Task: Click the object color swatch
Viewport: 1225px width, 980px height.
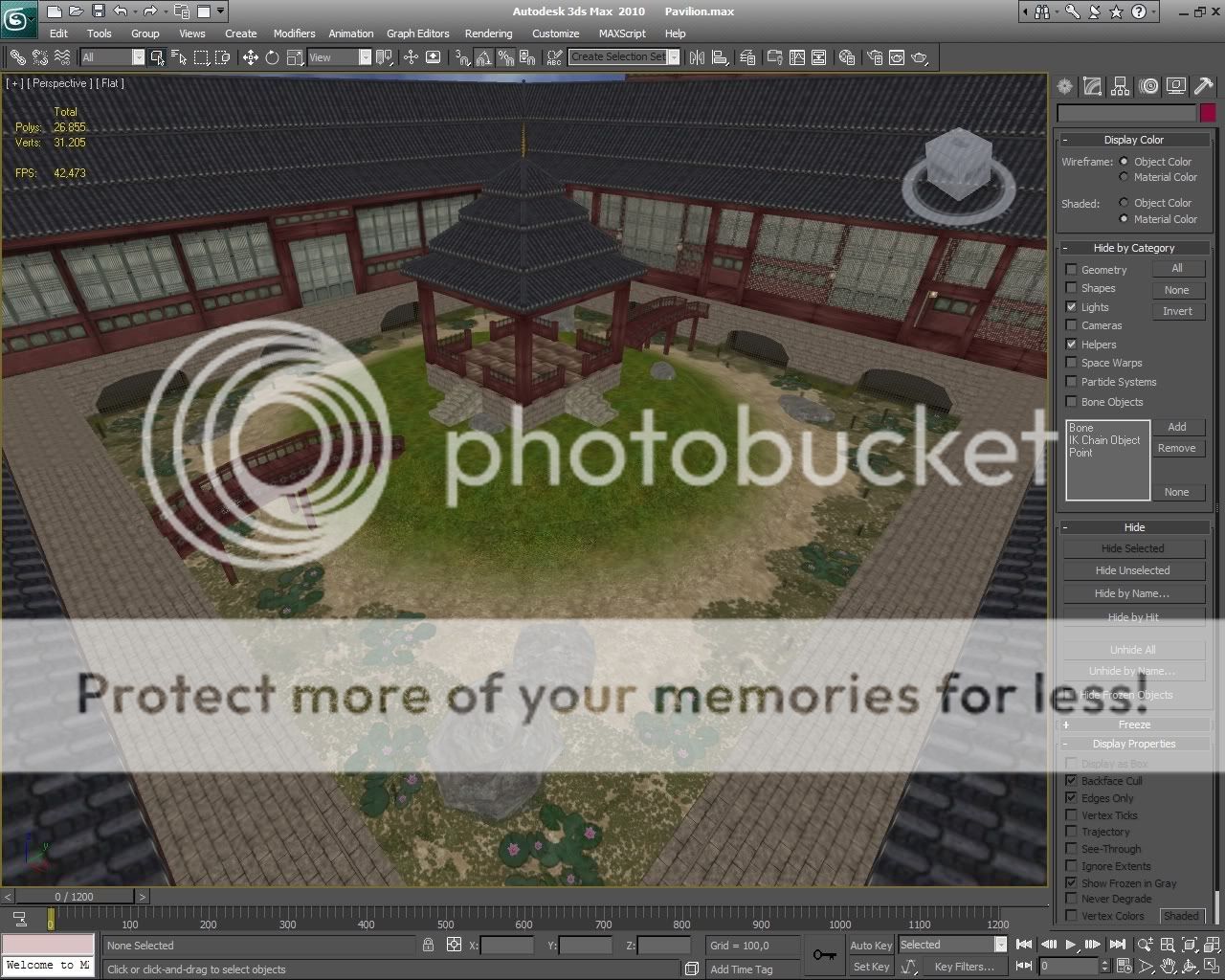Action: [x=1208, y=113]
